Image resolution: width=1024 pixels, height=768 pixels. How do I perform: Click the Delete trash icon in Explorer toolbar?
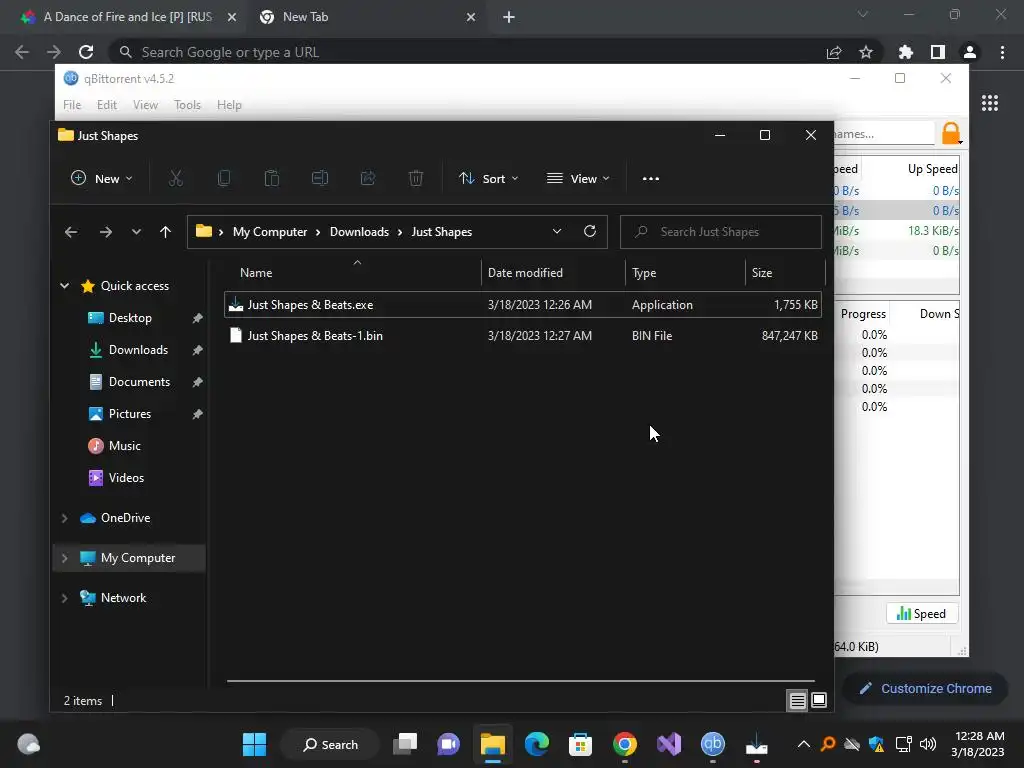[x=416, y=178]
